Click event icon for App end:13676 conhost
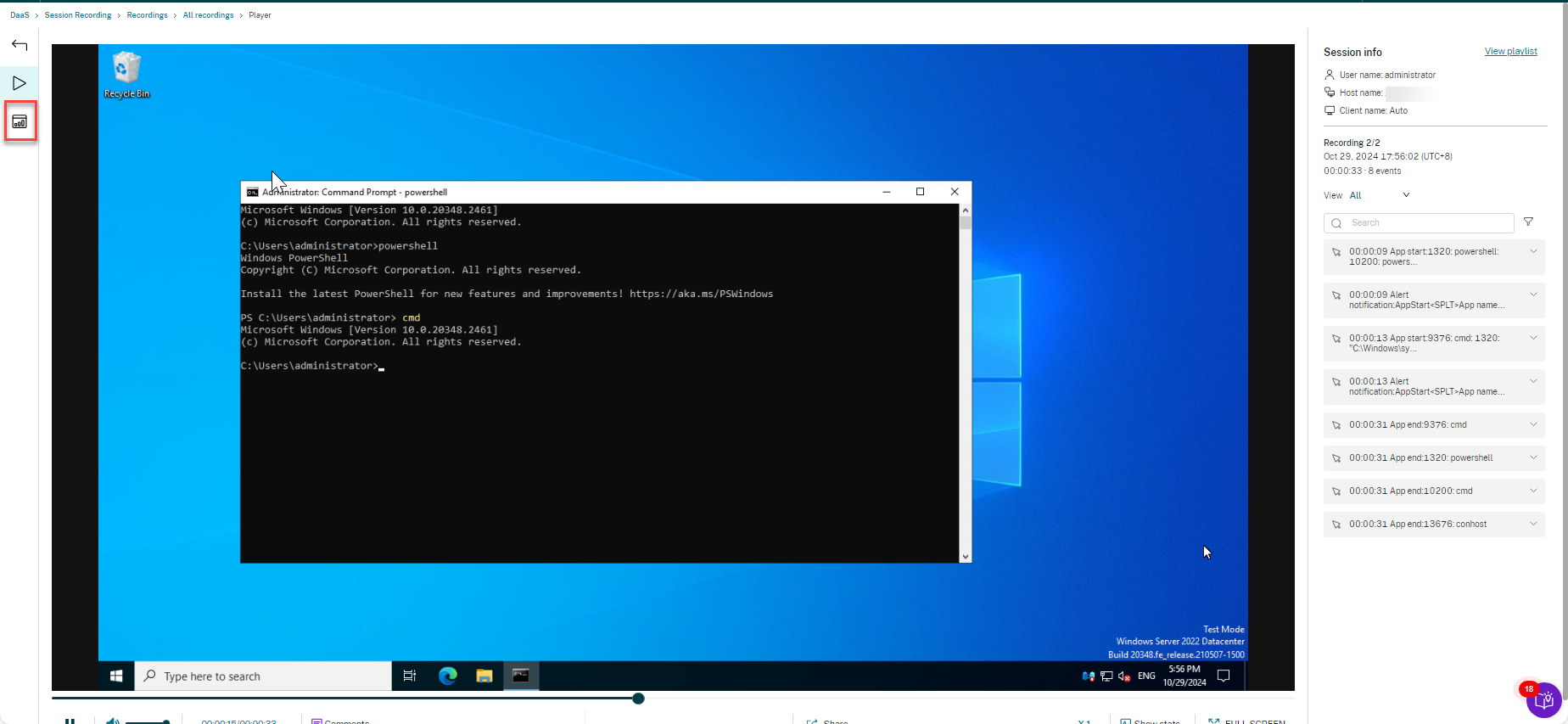Viewport: 1568px width, 724px height. click(x=1336, y=525)
